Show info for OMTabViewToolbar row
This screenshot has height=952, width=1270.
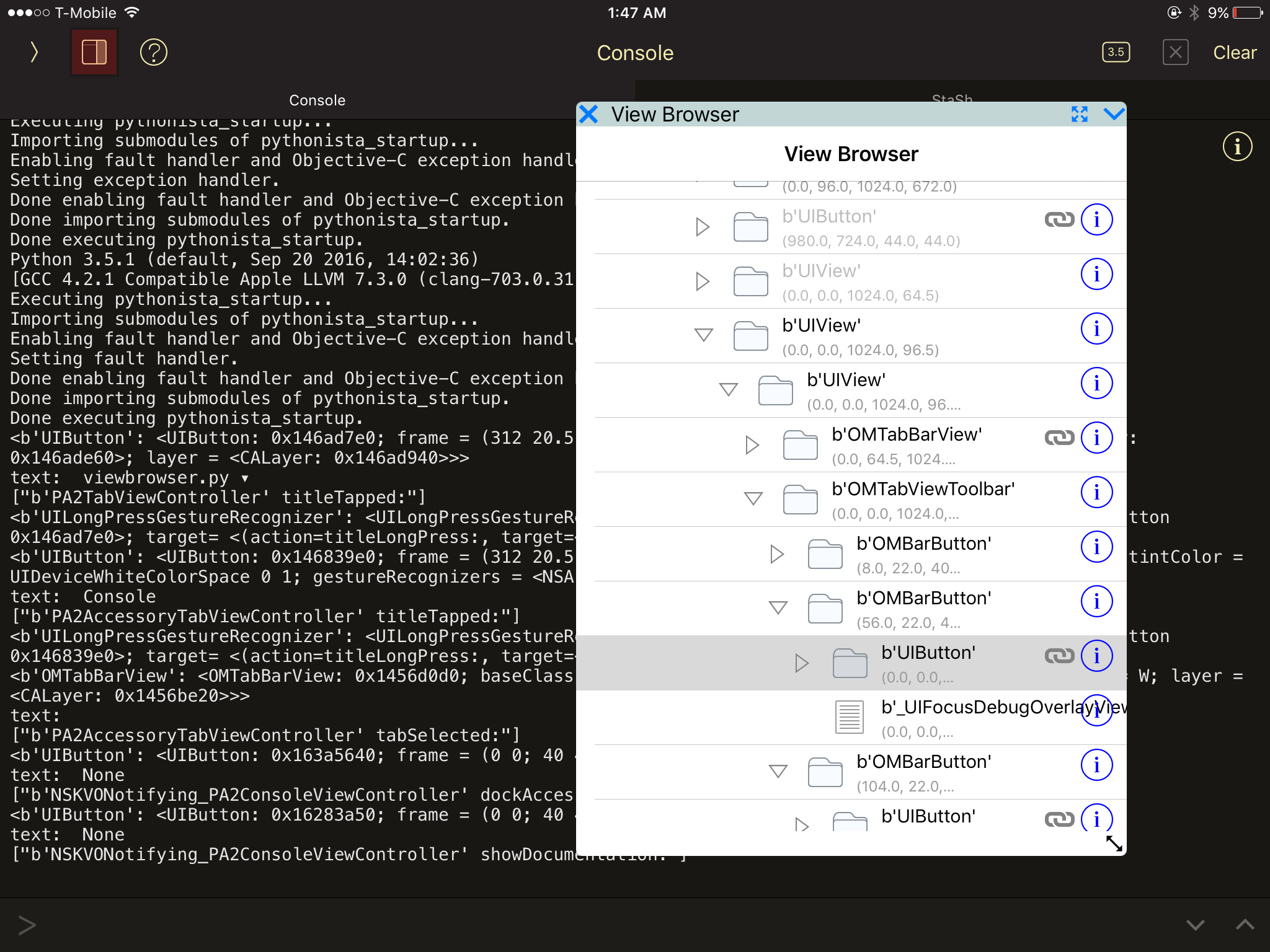(x=1096, y=493)
